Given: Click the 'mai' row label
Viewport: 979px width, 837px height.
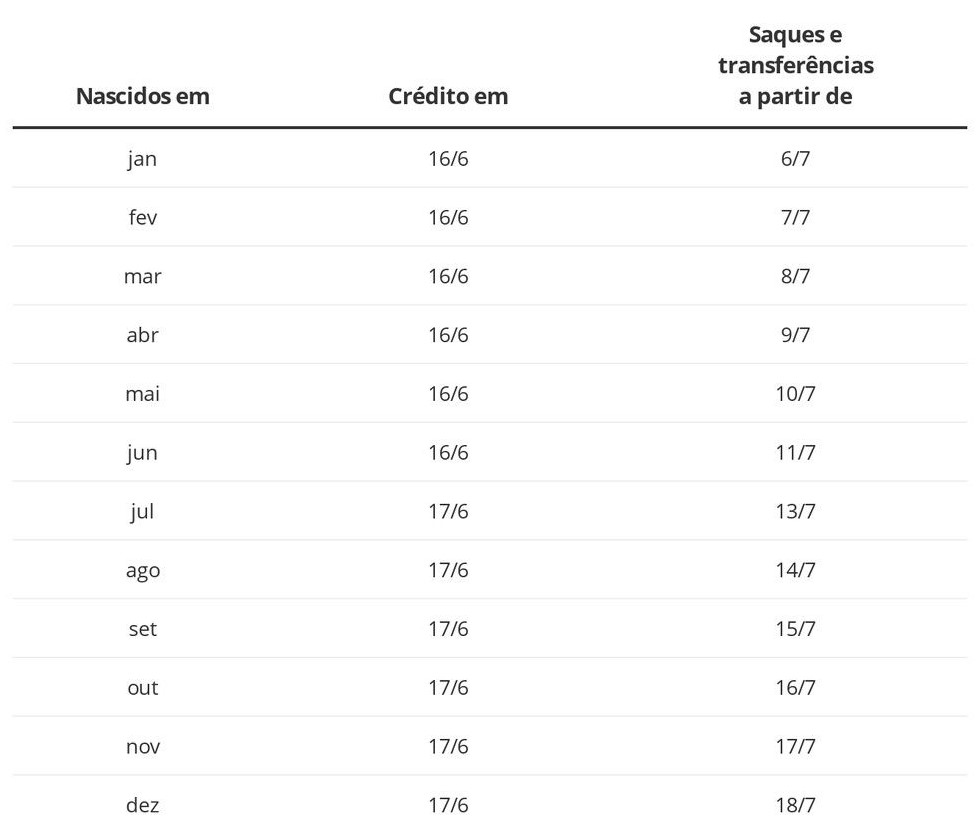Looking at the screenshot, I should point(143,394).
